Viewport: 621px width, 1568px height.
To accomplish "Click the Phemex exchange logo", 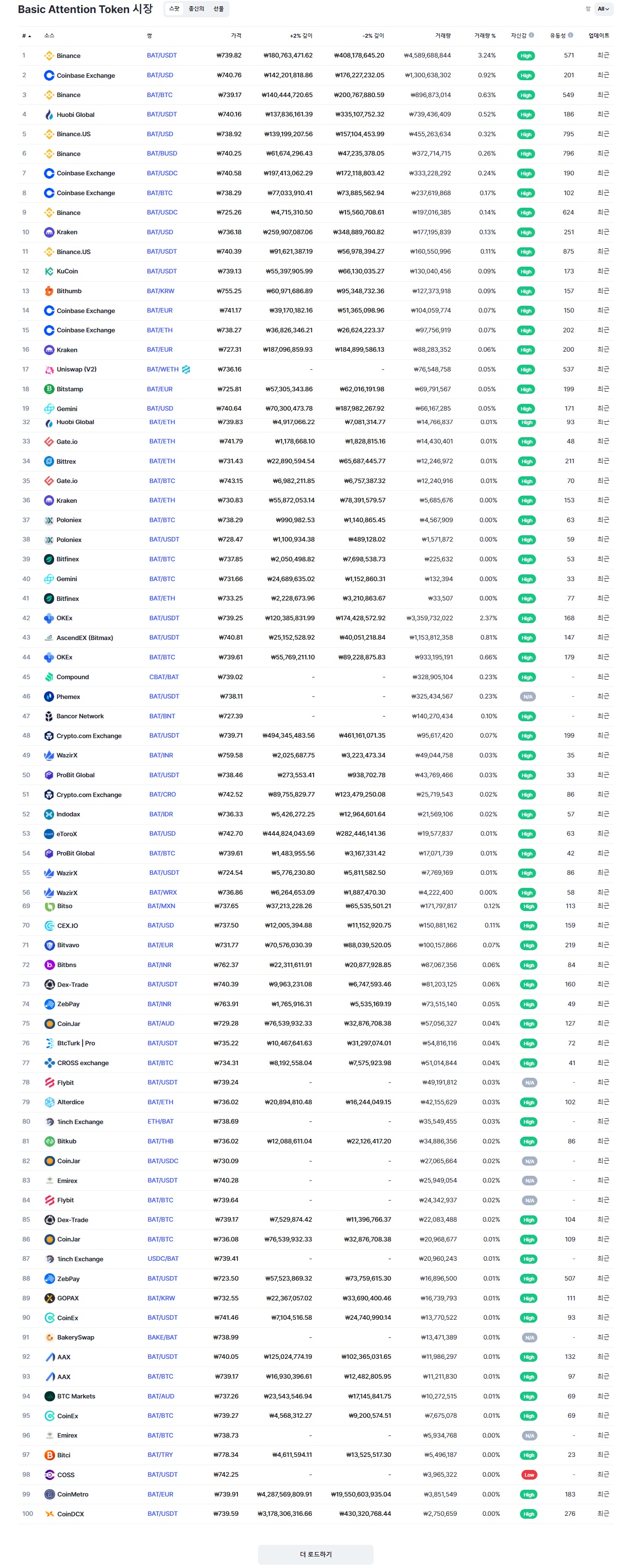I will [49, 697].
